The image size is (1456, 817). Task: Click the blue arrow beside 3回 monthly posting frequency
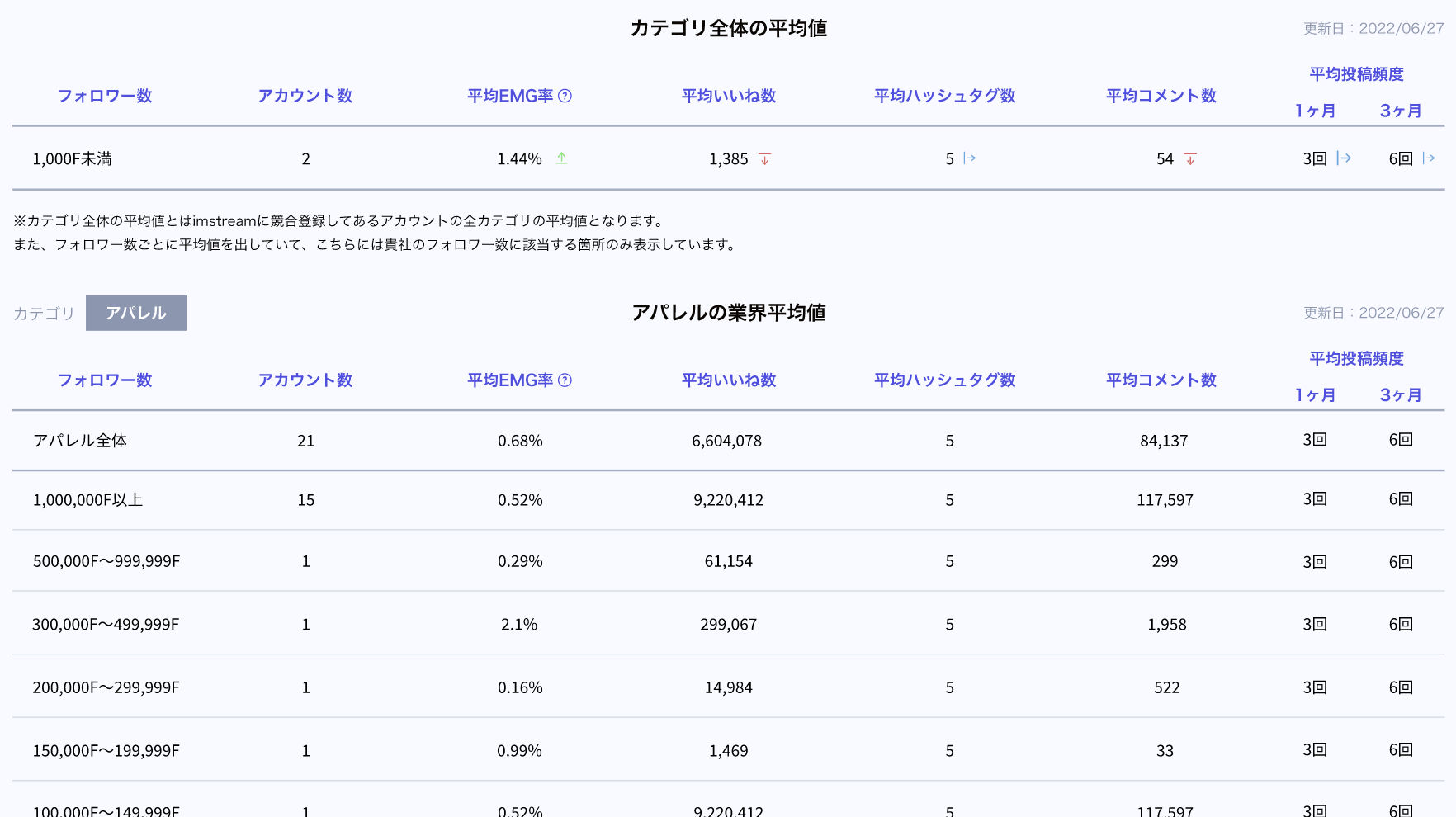[1343, 158]
